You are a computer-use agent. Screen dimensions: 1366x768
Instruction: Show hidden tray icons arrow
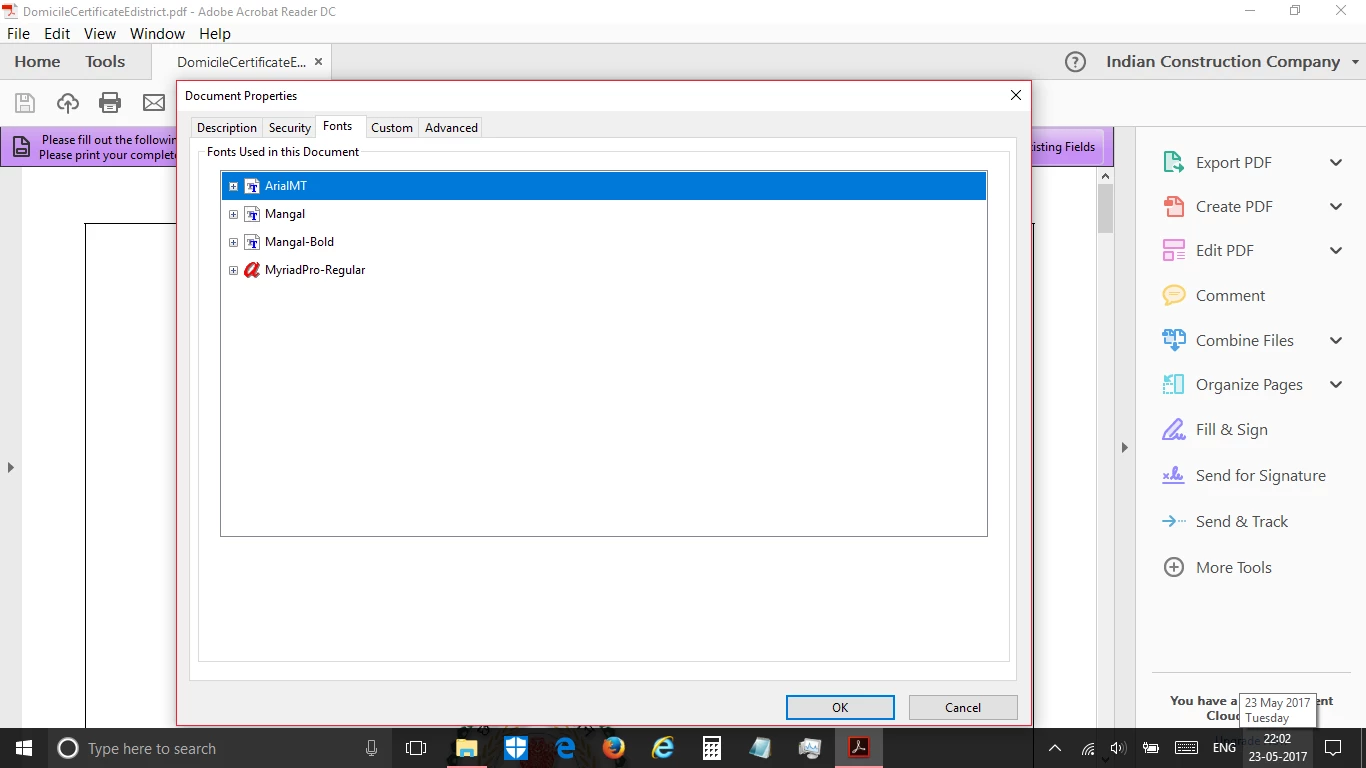1054,748
